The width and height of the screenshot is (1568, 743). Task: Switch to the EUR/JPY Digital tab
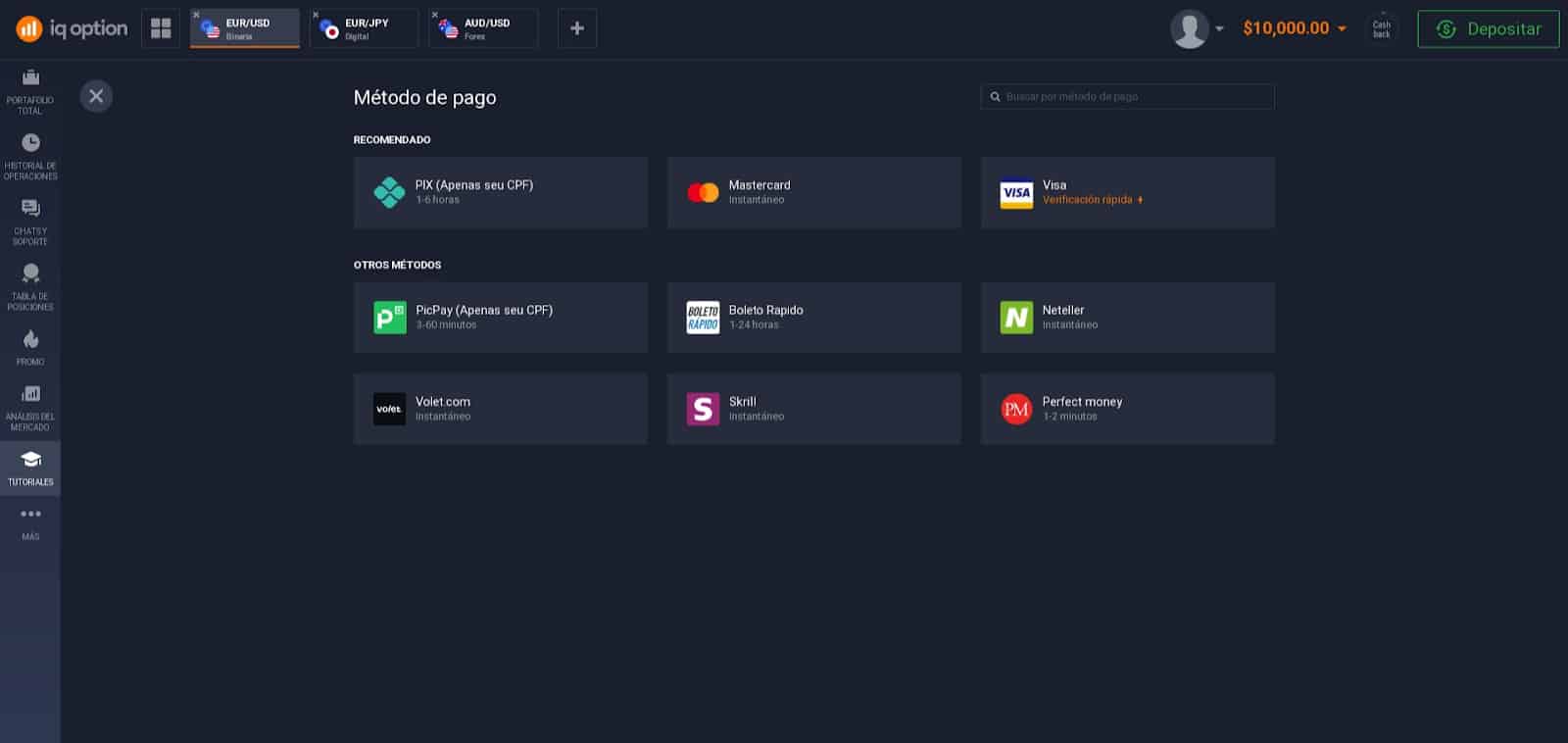click(365, 28)
